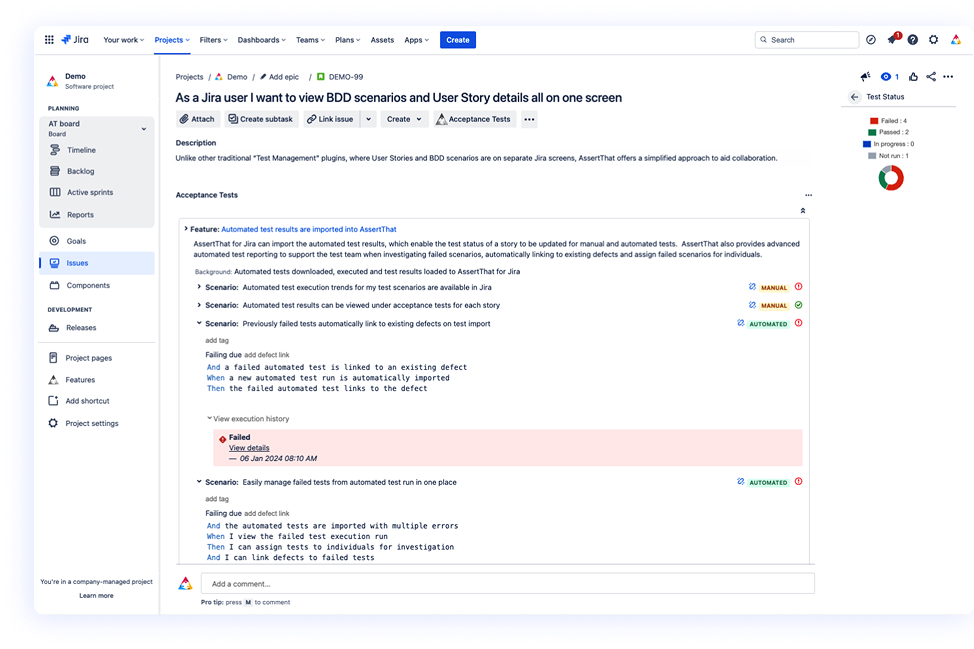Toggle watching with the eye icon
The height and width of the screenshot is (649, 974).
(884, 76)
